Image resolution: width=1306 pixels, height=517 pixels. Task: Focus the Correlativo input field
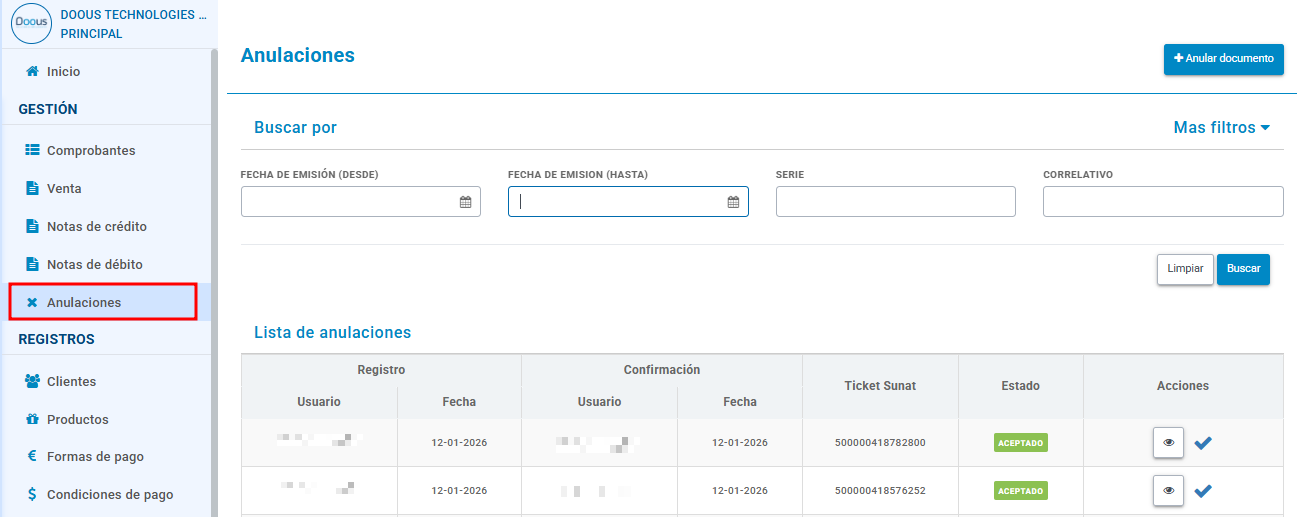[x=1163, y=201]
